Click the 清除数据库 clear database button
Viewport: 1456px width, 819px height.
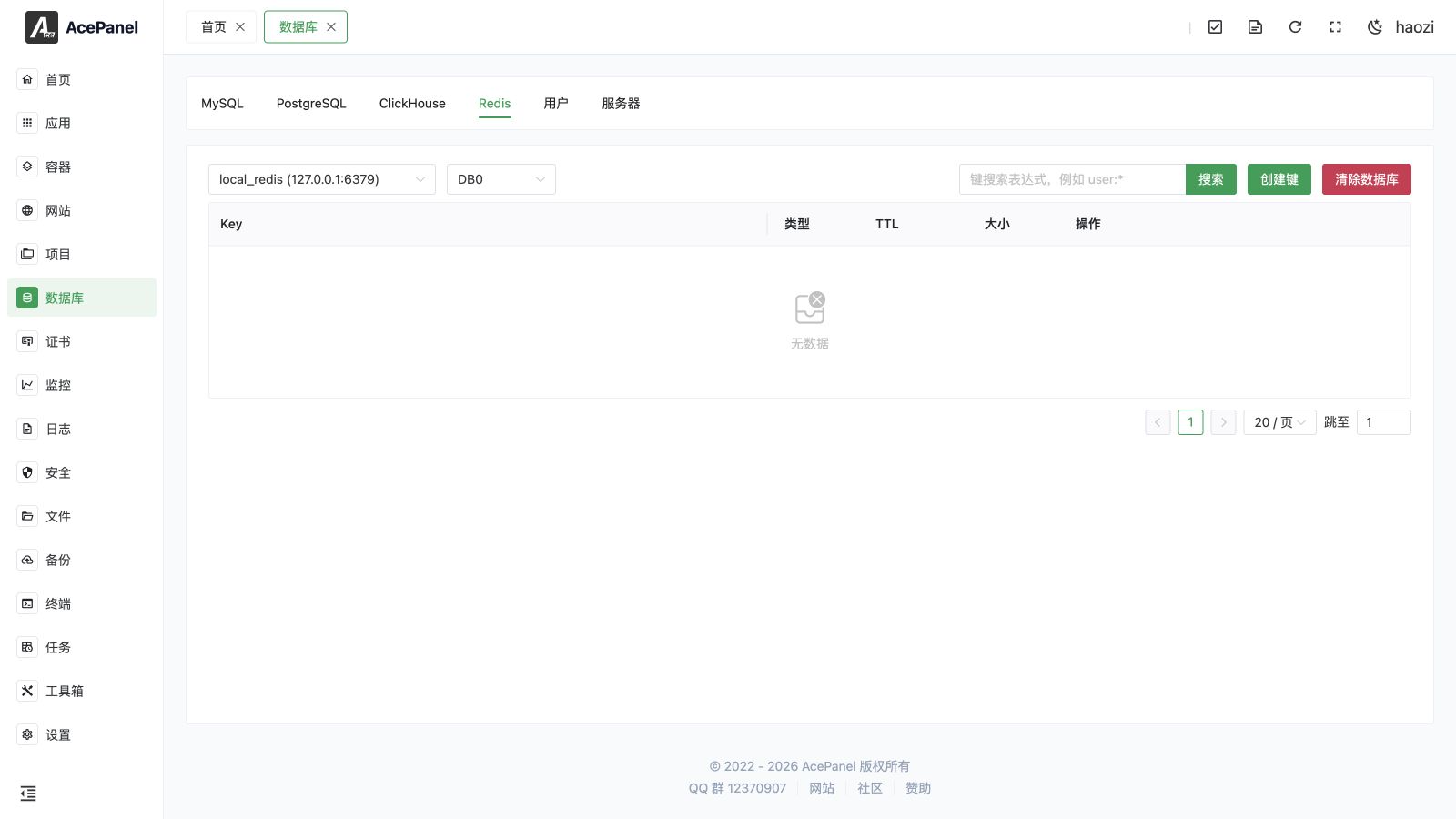(1367, 179)
